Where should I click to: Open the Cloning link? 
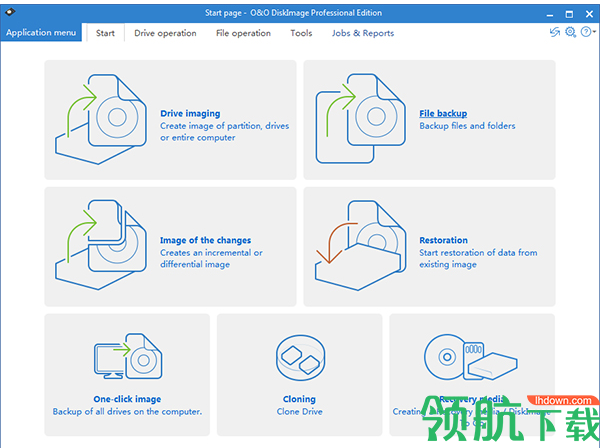coord(299,399)
